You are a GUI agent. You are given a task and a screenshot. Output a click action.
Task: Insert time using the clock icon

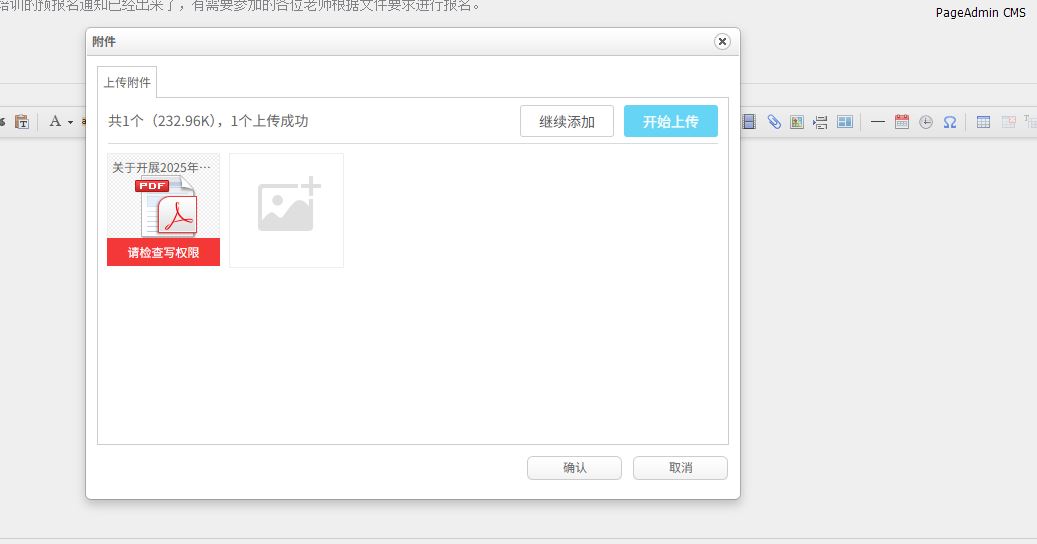[926, 122]
